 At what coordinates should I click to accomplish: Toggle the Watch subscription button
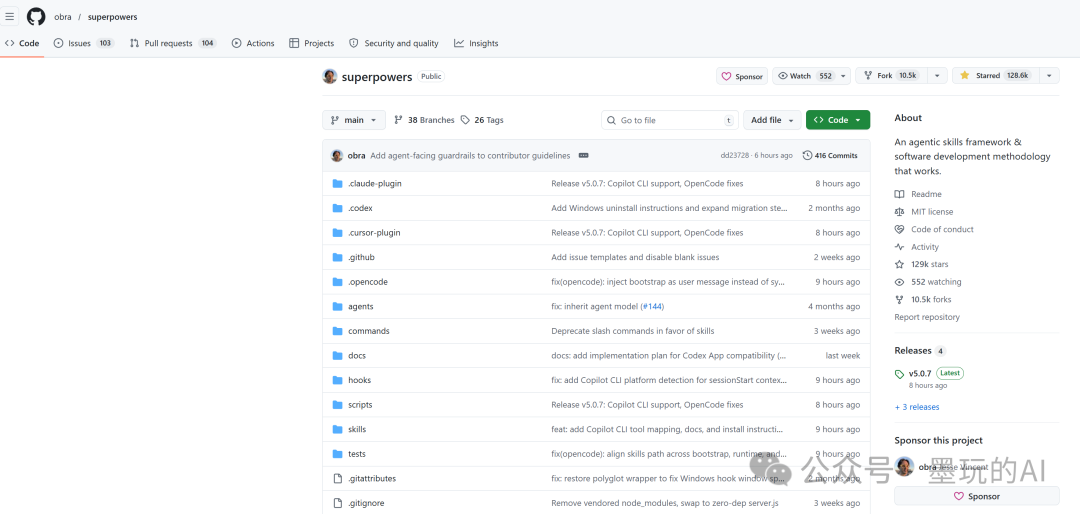[805, 76]
